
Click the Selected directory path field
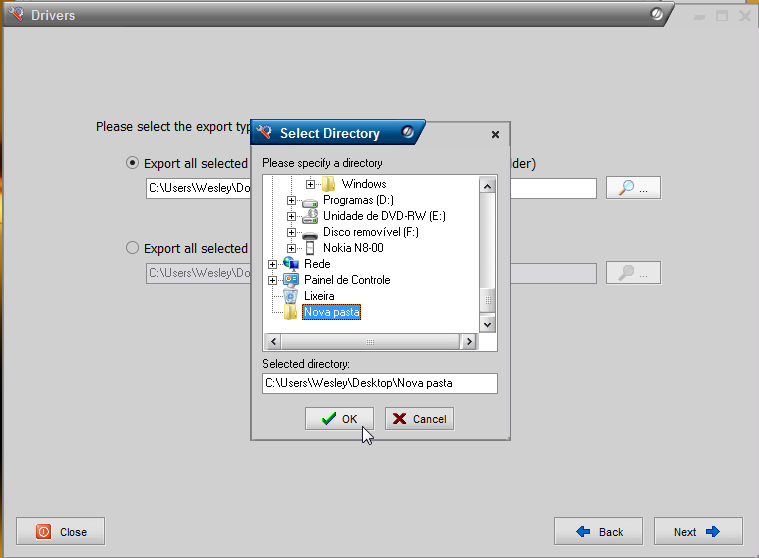click(x=379, y=384)
